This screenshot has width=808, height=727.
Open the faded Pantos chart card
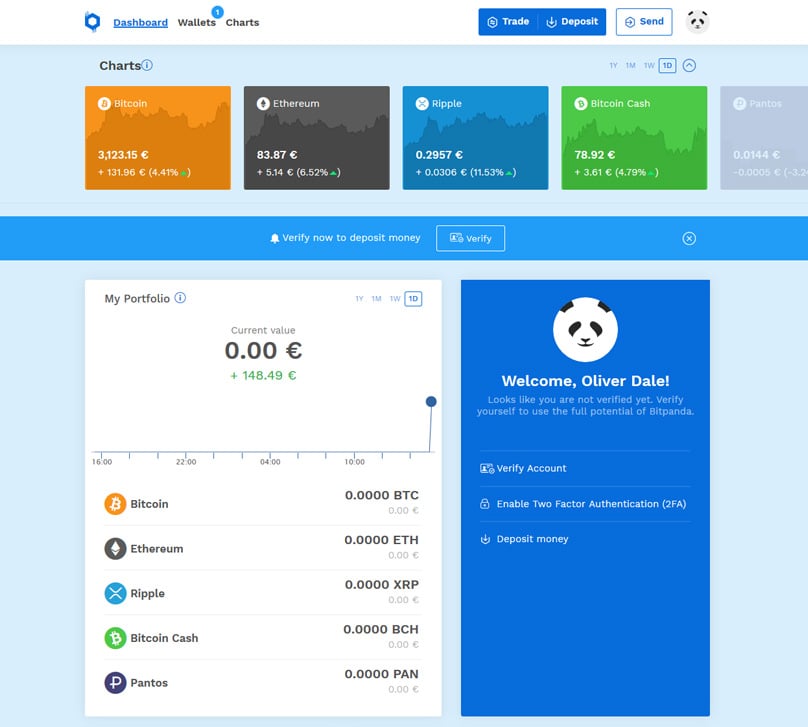tap(764, 138)
